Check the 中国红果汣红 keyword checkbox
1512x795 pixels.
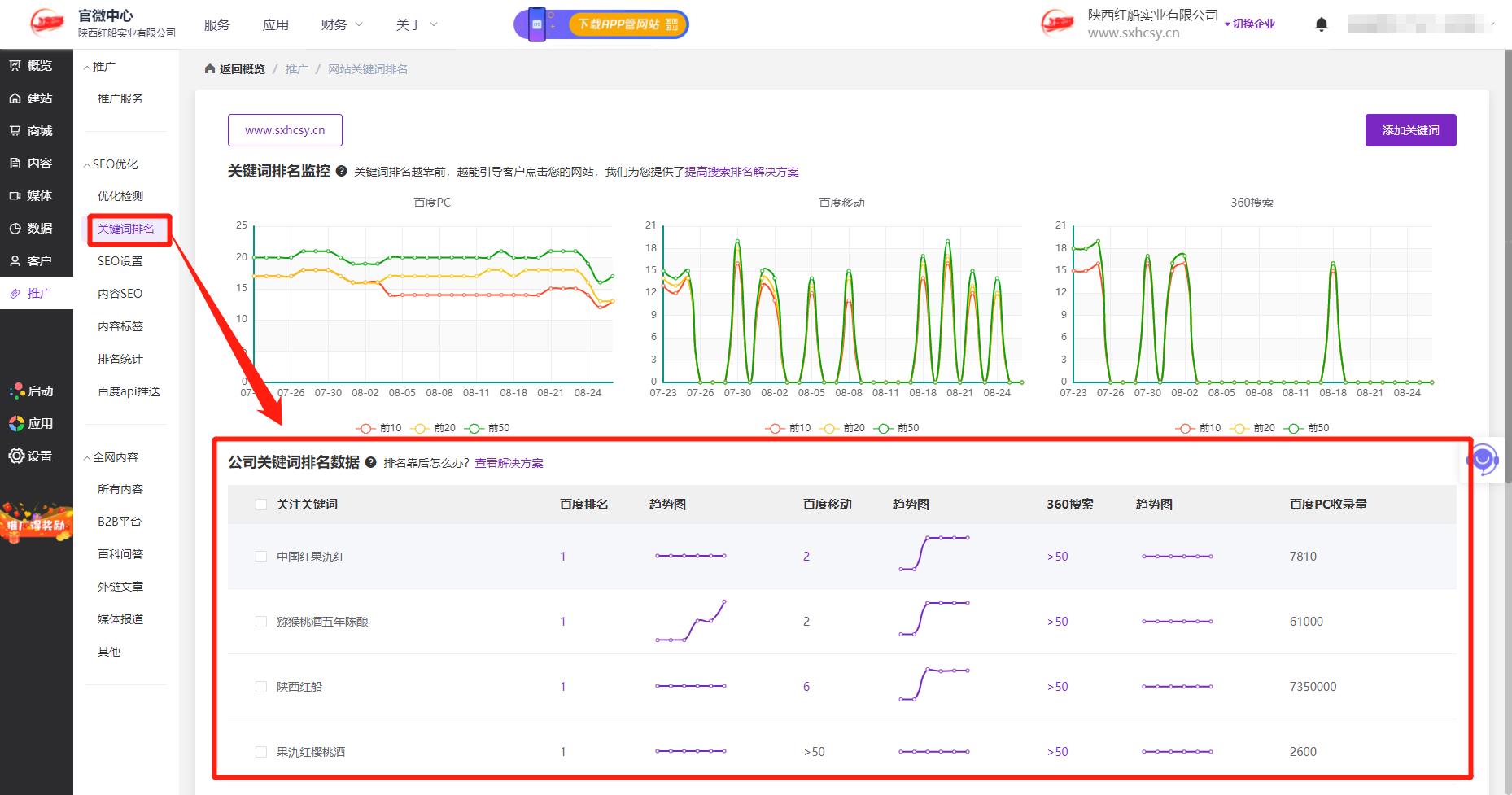pyautogui.click(x=261, y=557)
